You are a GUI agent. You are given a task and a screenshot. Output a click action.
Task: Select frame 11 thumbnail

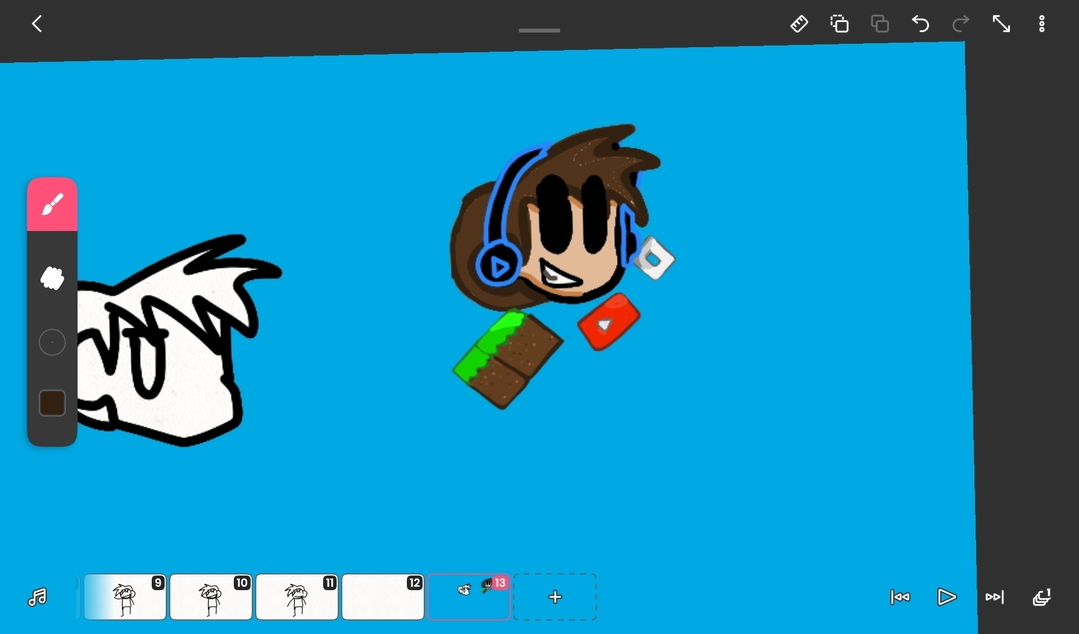tap(297, 597)
